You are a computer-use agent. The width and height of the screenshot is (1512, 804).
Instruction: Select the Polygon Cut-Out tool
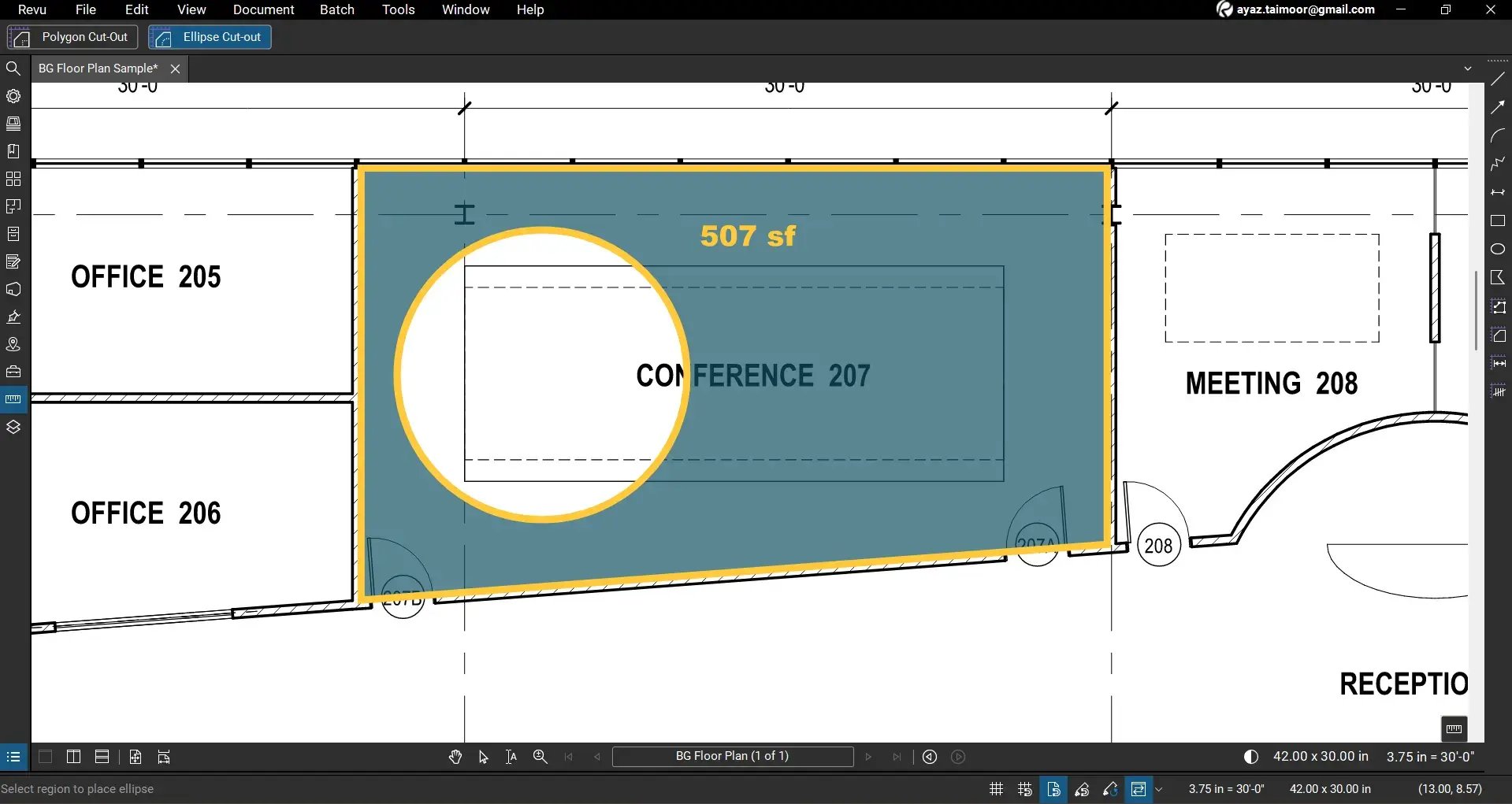[72, 37]
